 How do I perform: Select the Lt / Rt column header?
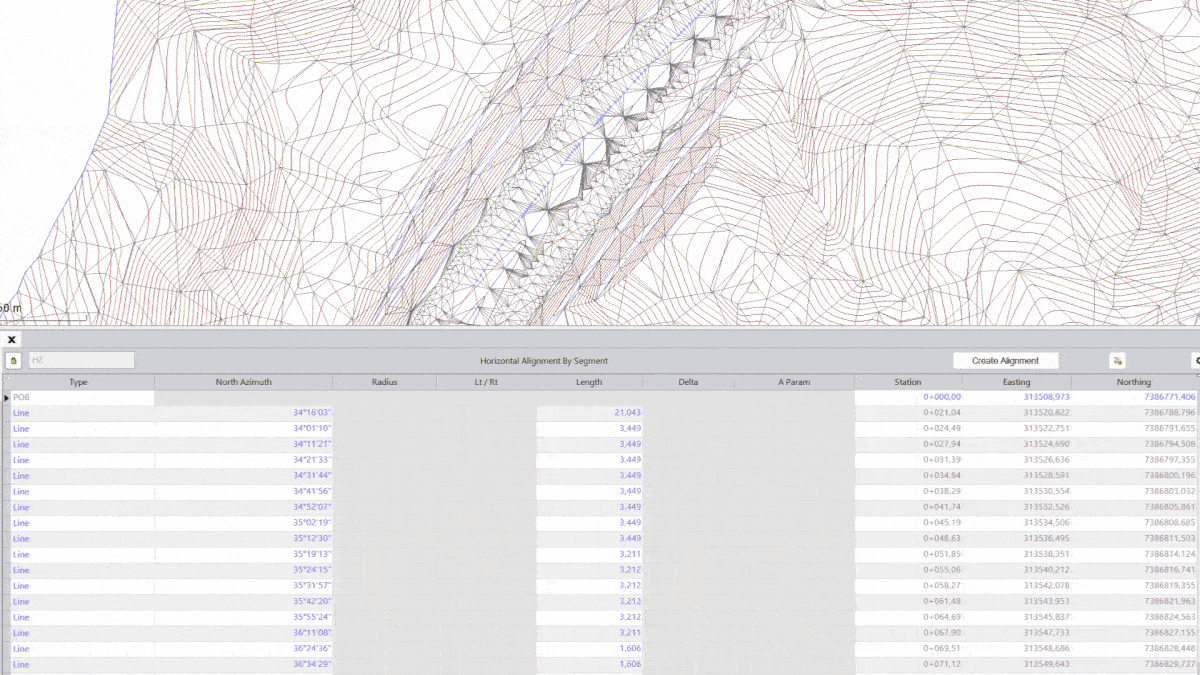click(486, 382)
